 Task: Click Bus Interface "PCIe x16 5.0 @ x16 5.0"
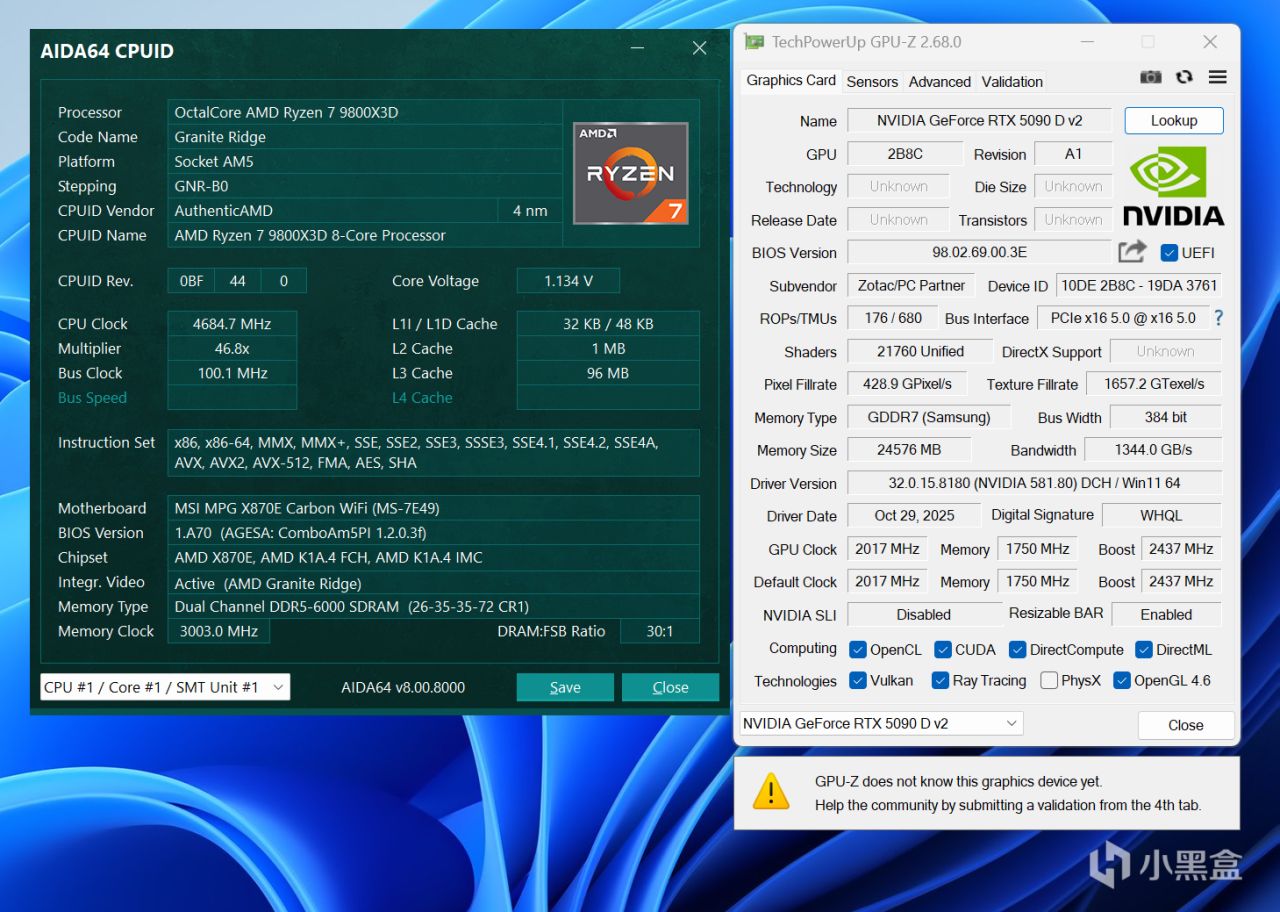point(1123,318)
